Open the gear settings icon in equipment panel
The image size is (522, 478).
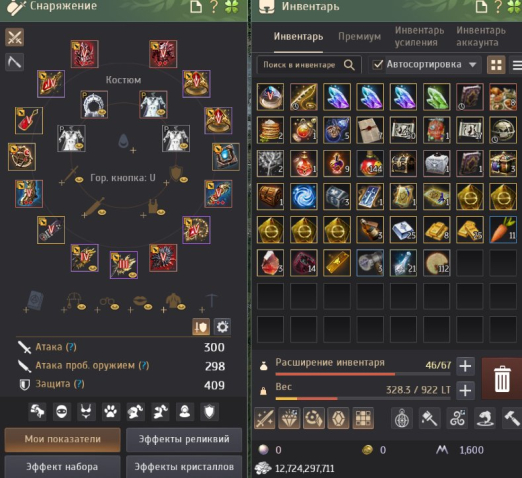(222, 327)
